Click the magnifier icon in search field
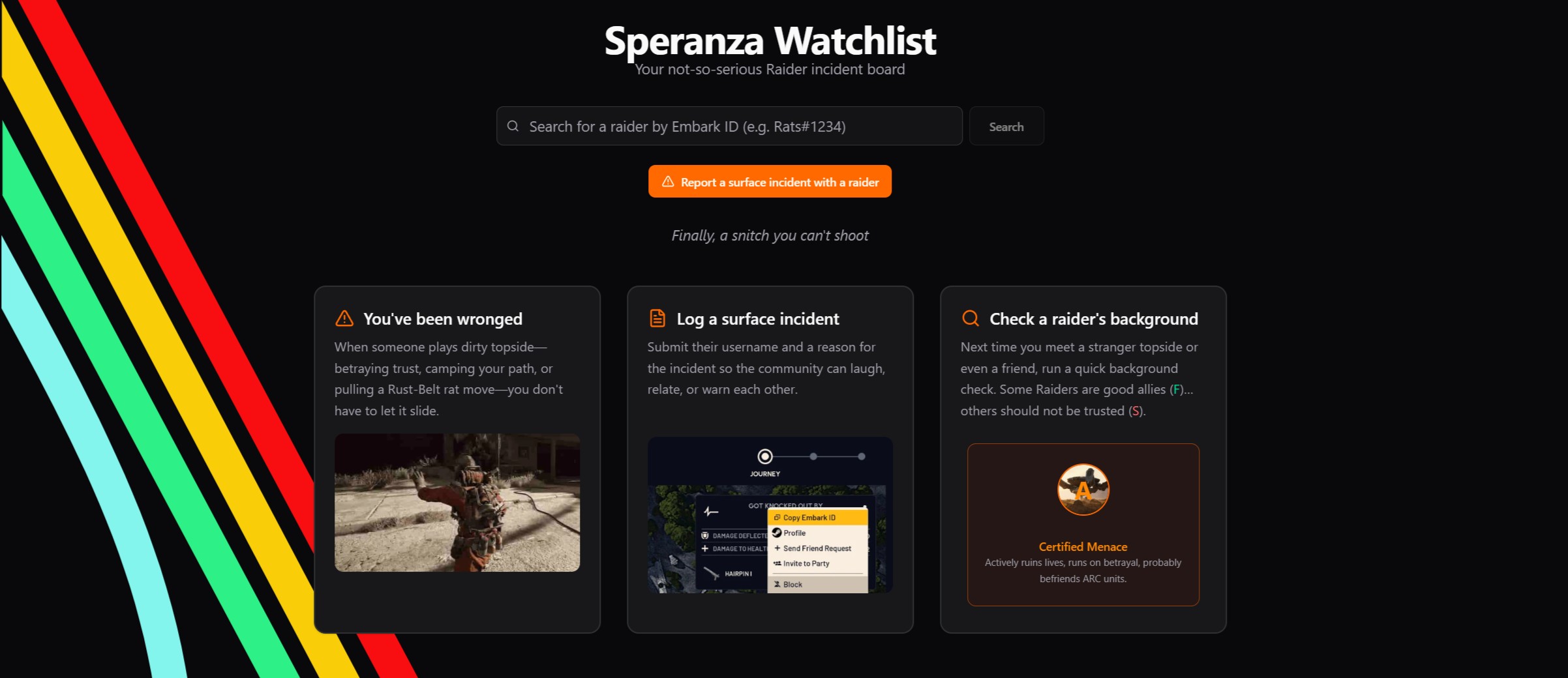The height and width of the screenshot is (678, 1568). (513, 126)
